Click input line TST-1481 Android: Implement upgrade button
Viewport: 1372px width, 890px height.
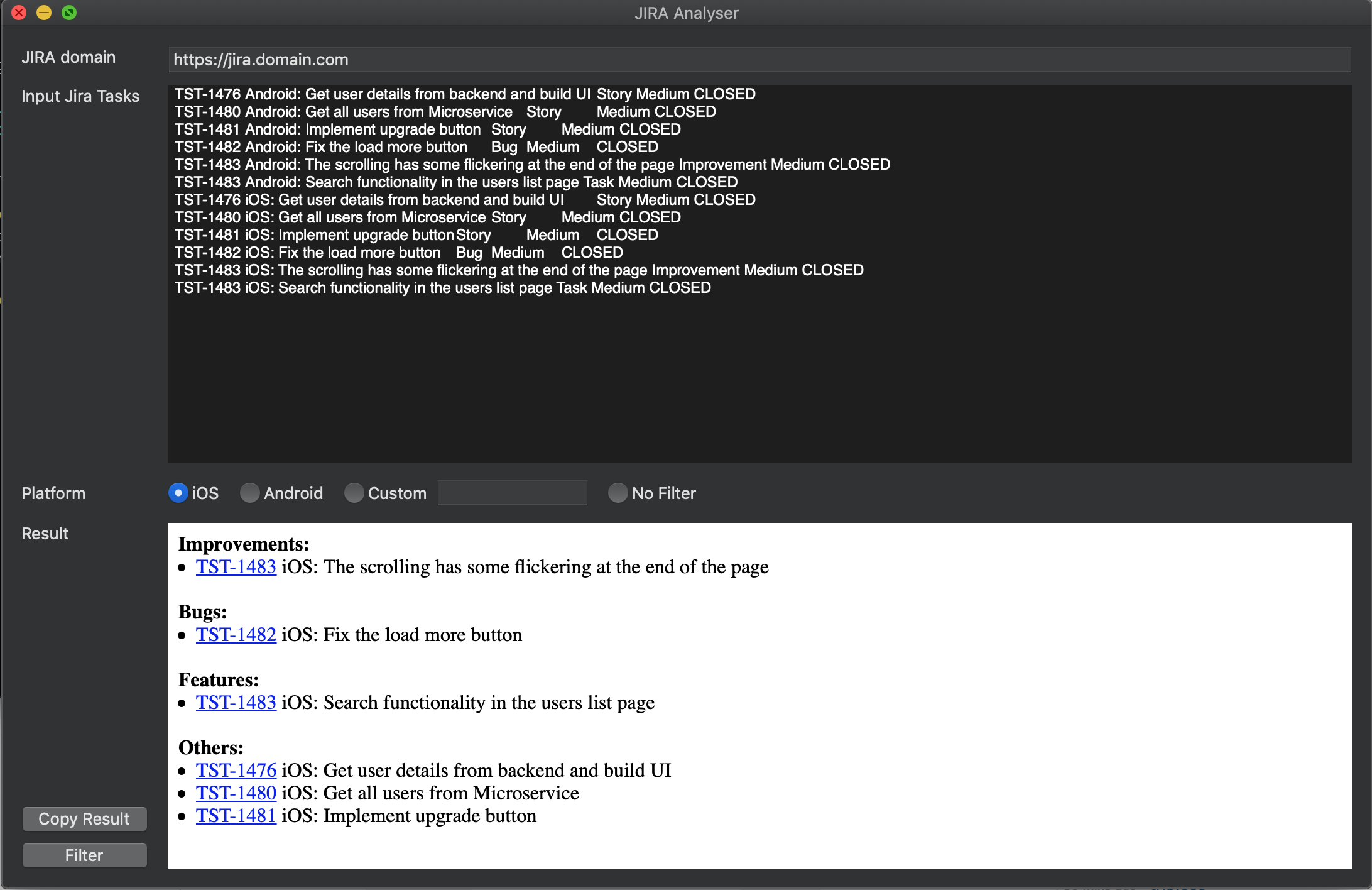[x=428, y=129]
